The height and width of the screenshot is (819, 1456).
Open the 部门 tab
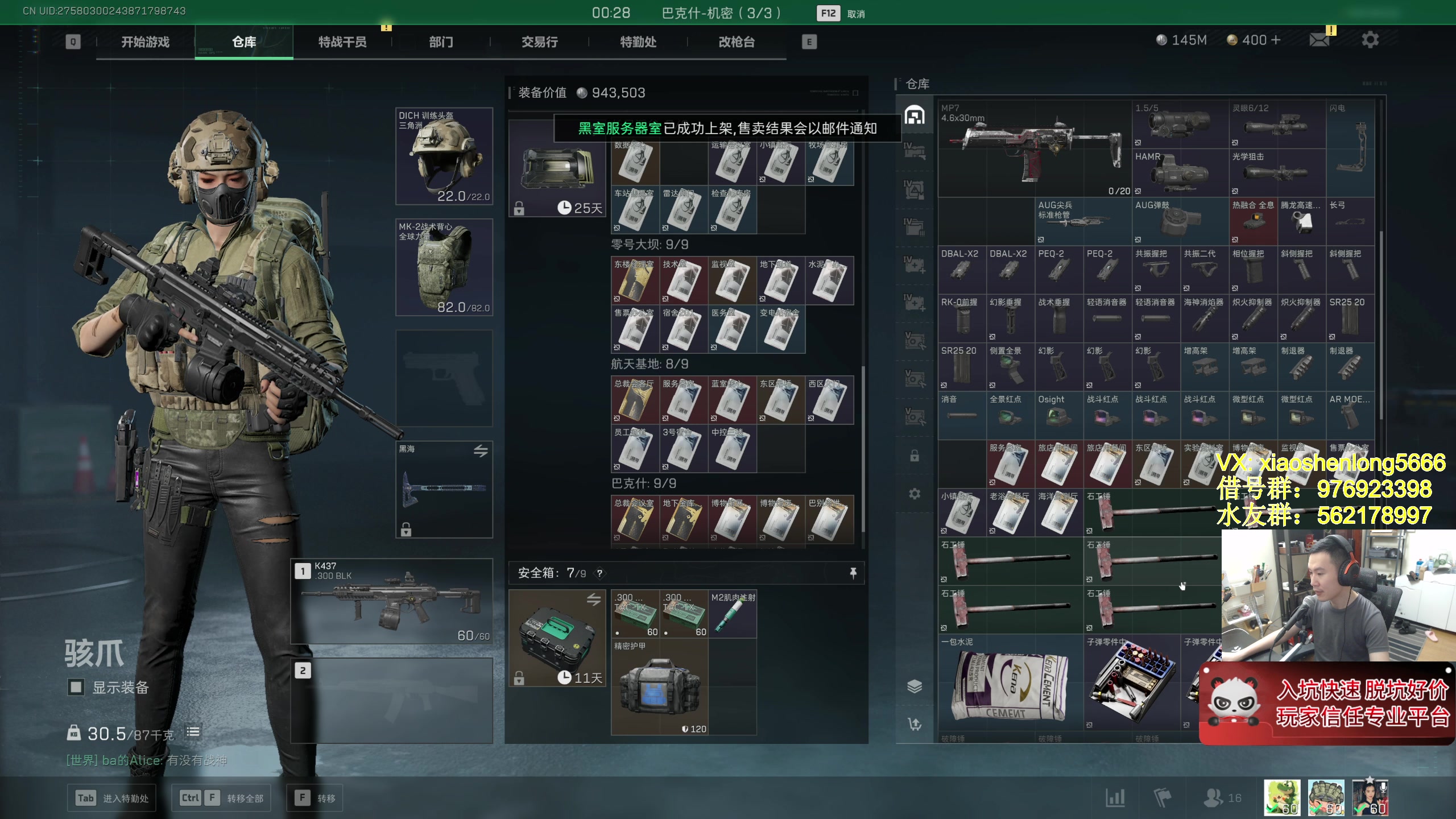(x=441, y=42)
